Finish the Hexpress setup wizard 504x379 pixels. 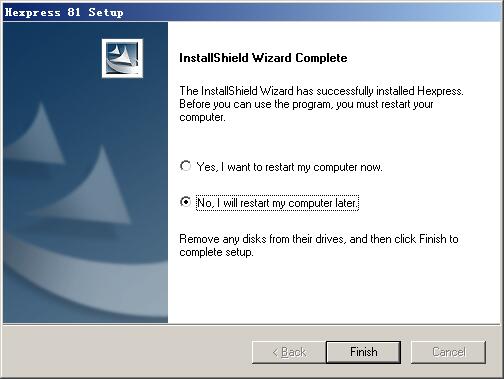click(x=363, y=352)
